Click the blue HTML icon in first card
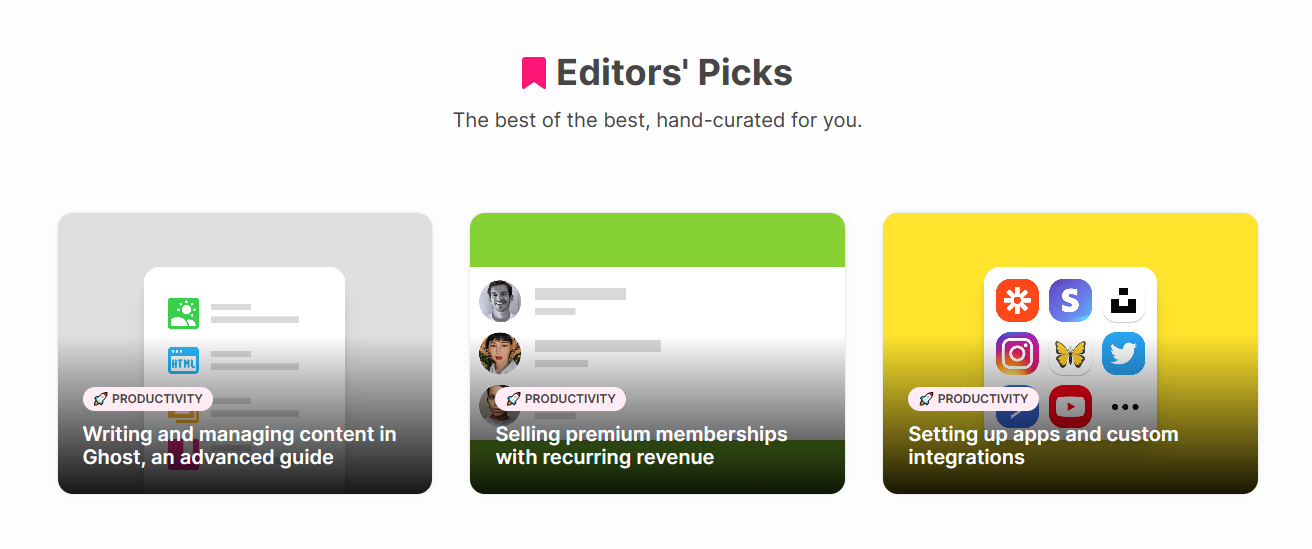1312x549 pixels. [x=183, y=360]
